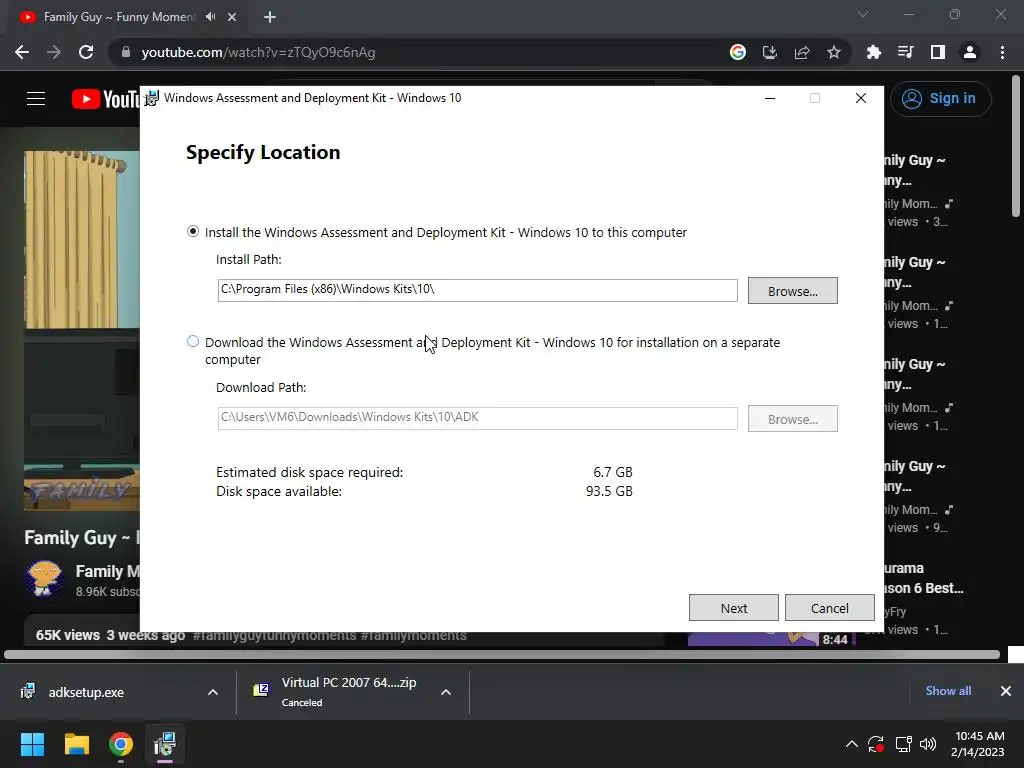Open the media controls icon in Chrome
Viewport: 1024px width, 768px height.
coord(905,52)
